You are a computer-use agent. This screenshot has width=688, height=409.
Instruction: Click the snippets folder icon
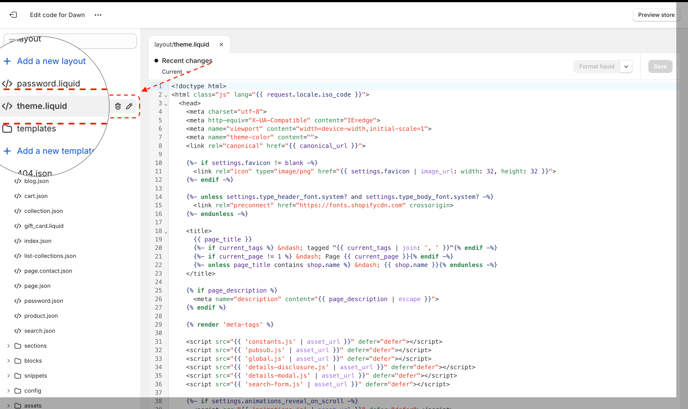click(x=18, y=376)
